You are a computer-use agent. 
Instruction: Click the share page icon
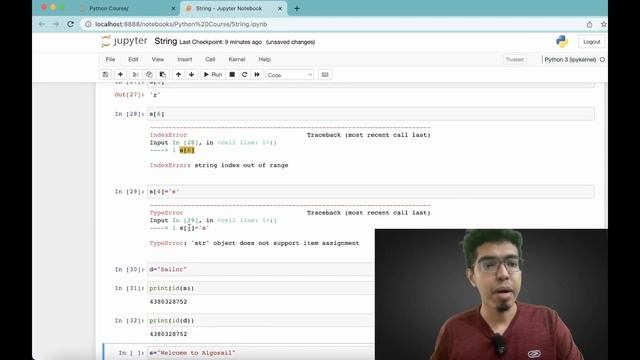pyautogui.click(x=589, y=24)
